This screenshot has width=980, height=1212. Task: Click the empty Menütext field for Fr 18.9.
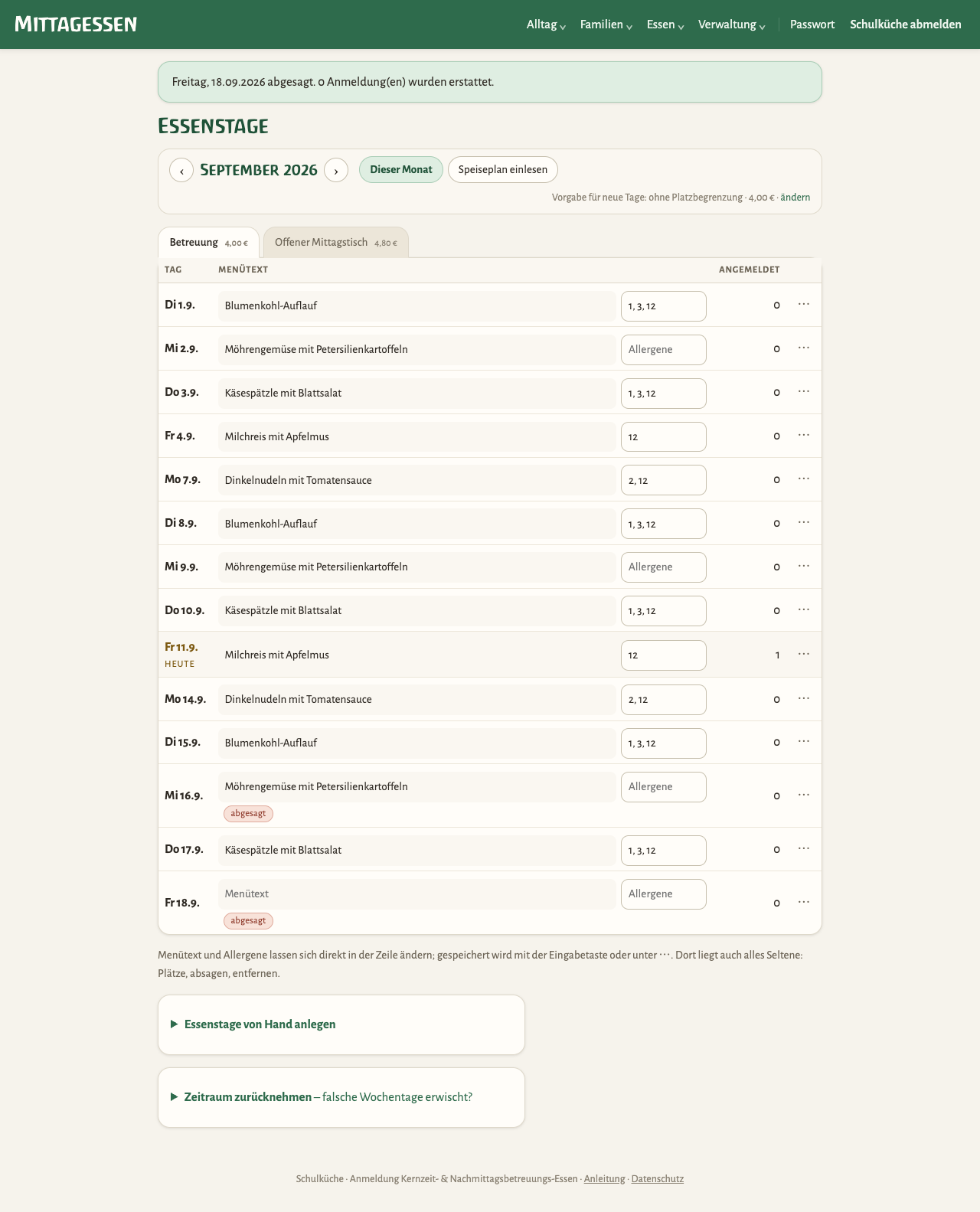(417, 894)
